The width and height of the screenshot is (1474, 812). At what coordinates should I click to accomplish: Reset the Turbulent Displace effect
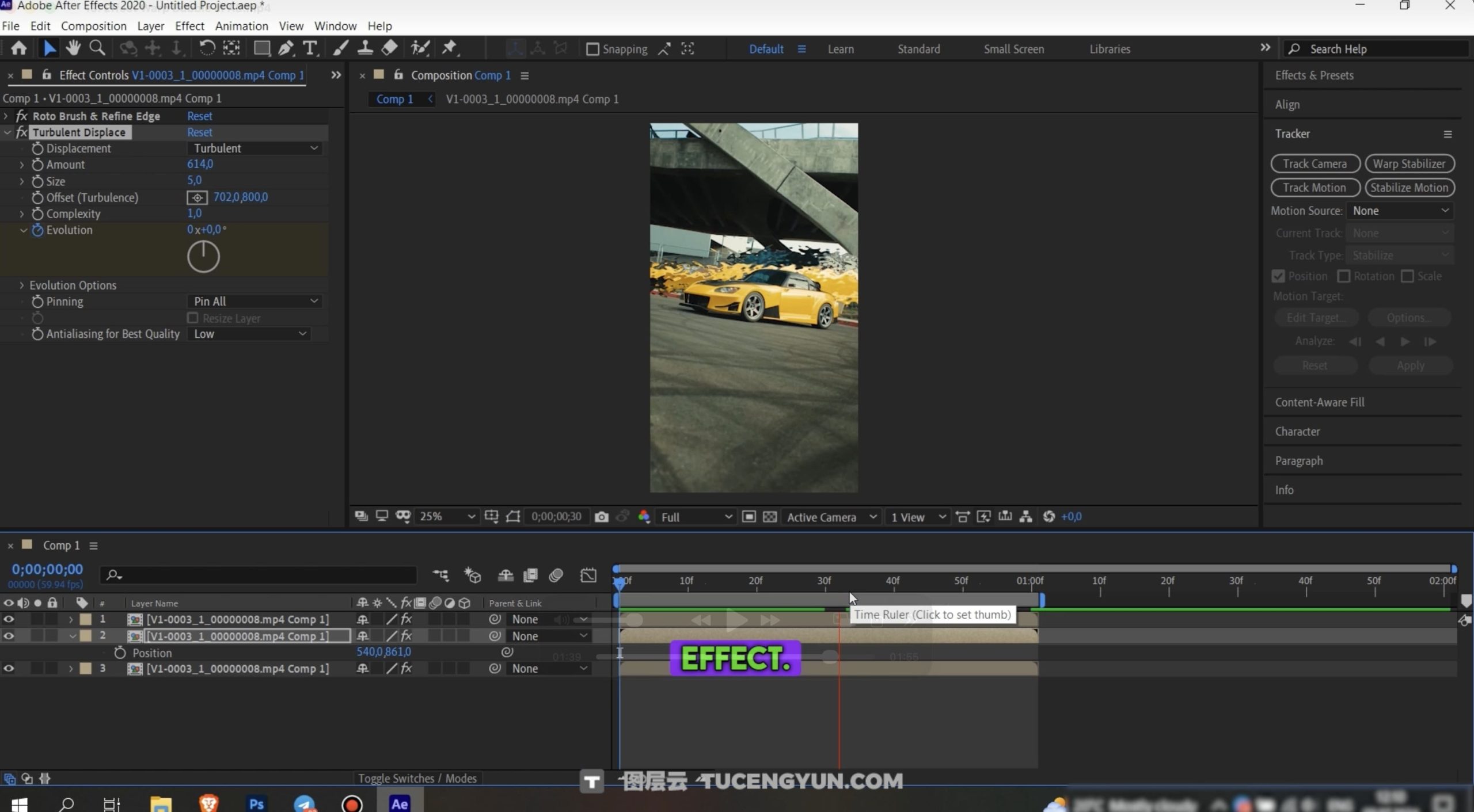[199, 132]
